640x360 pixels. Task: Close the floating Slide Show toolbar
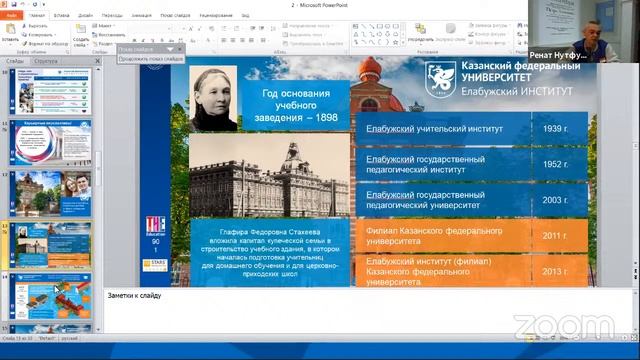pyautogui.click(x=180, y=49)
